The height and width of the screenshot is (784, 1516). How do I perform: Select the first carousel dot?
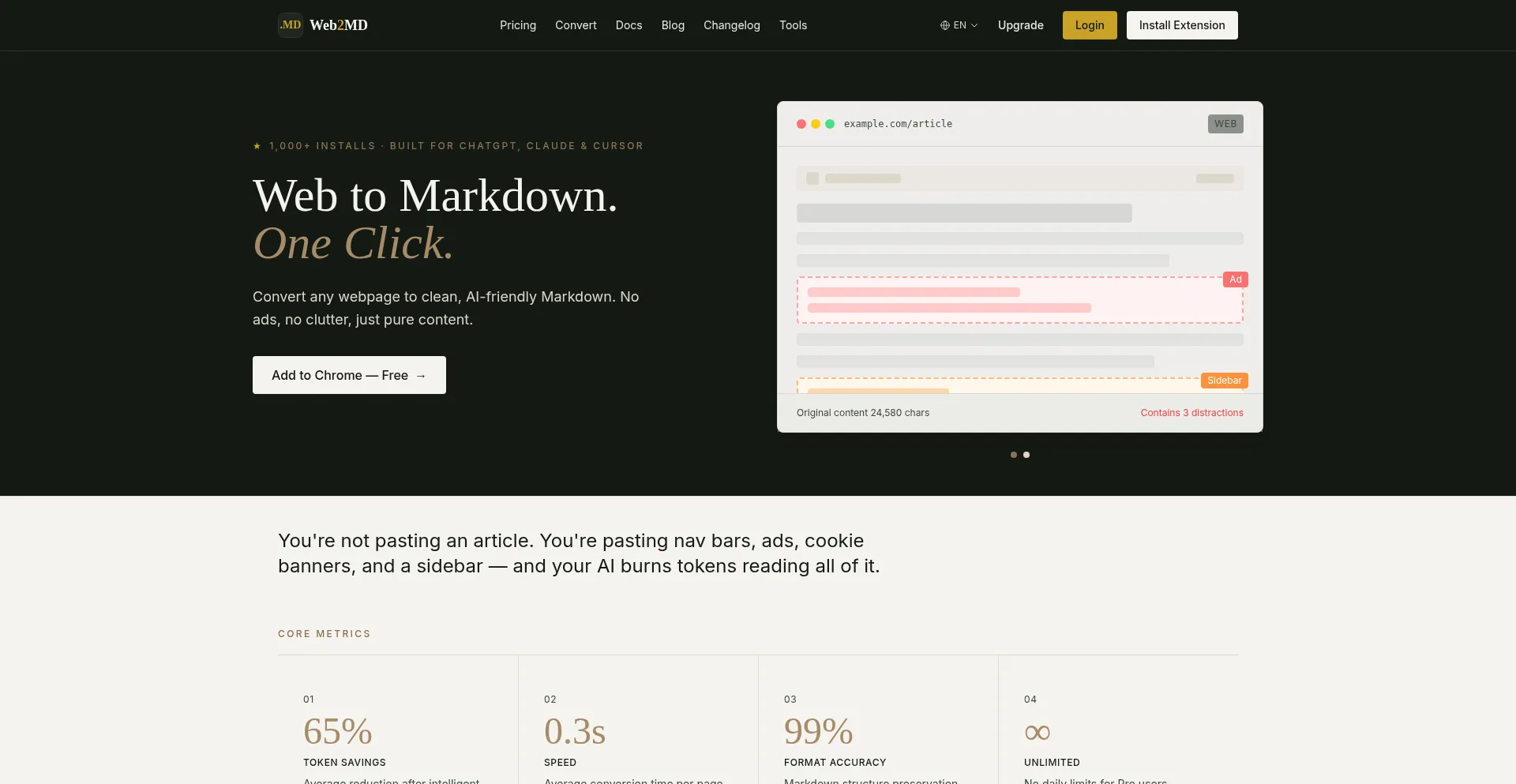click(x=1014, y=455)
